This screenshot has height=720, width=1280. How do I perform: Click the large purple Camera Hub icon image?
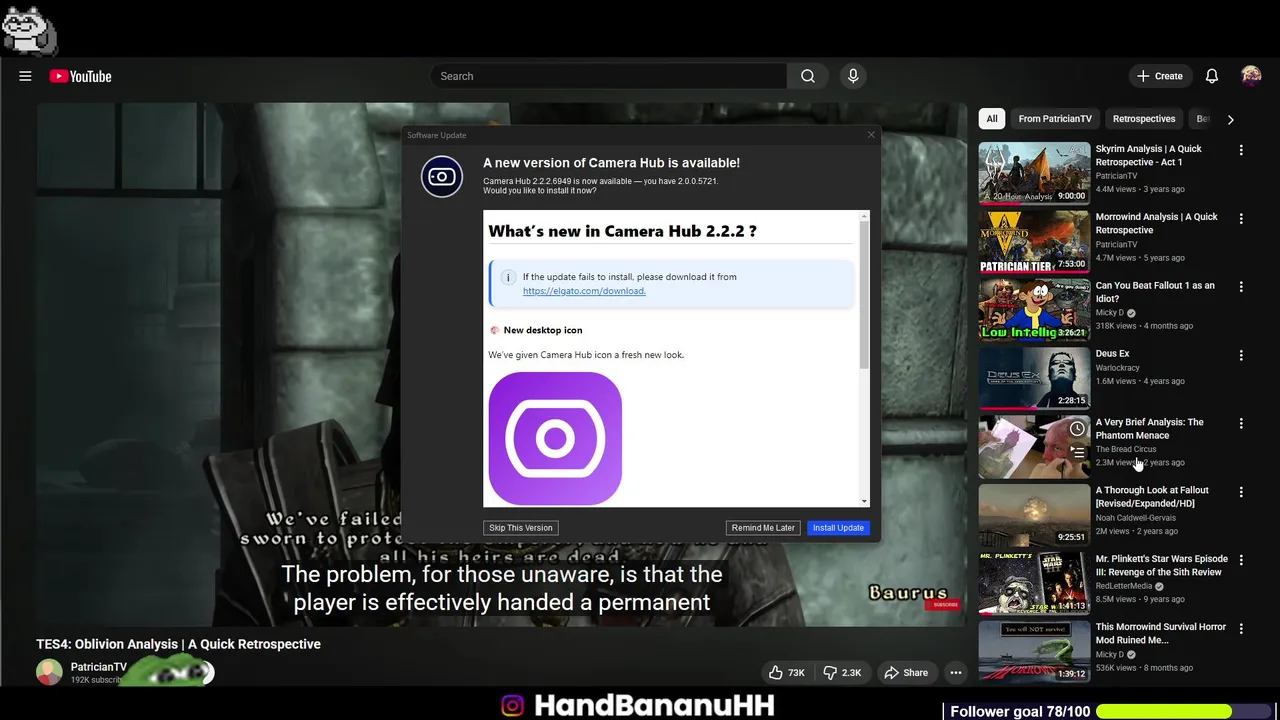[555, 438]
